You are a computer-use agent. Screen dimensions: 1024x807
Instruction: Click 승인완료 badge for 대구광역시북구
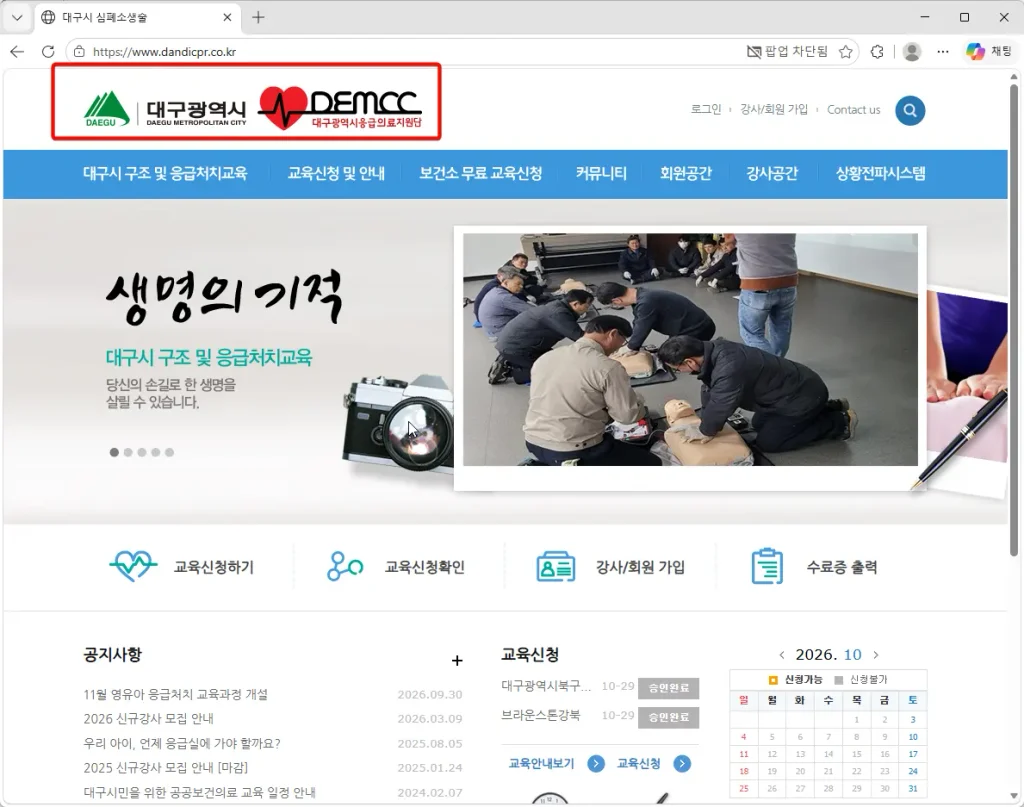(x=668, y=688)
